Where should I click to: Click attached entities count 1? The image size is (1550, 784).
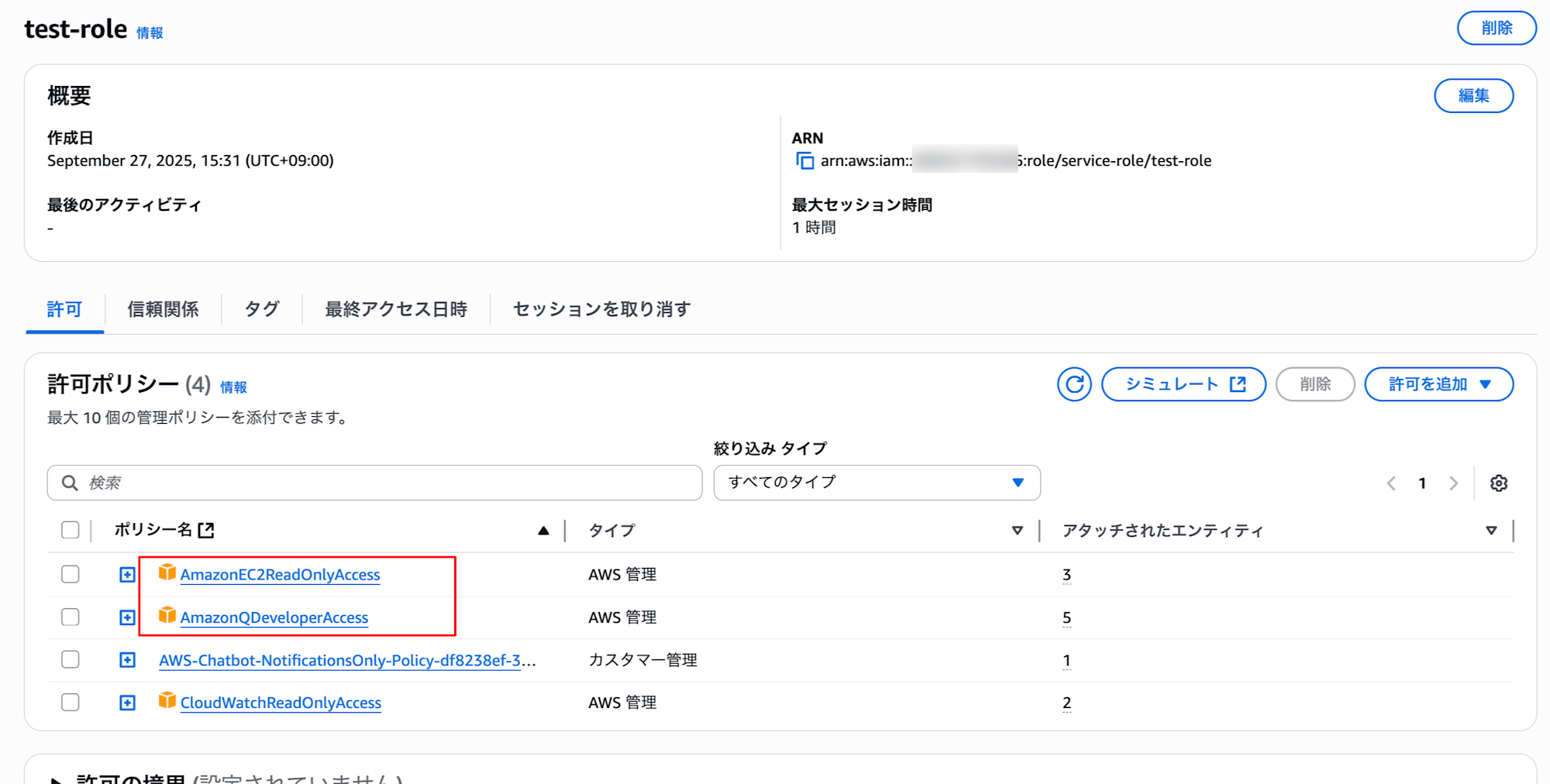pyautogui.click(x=1066, y=660)
